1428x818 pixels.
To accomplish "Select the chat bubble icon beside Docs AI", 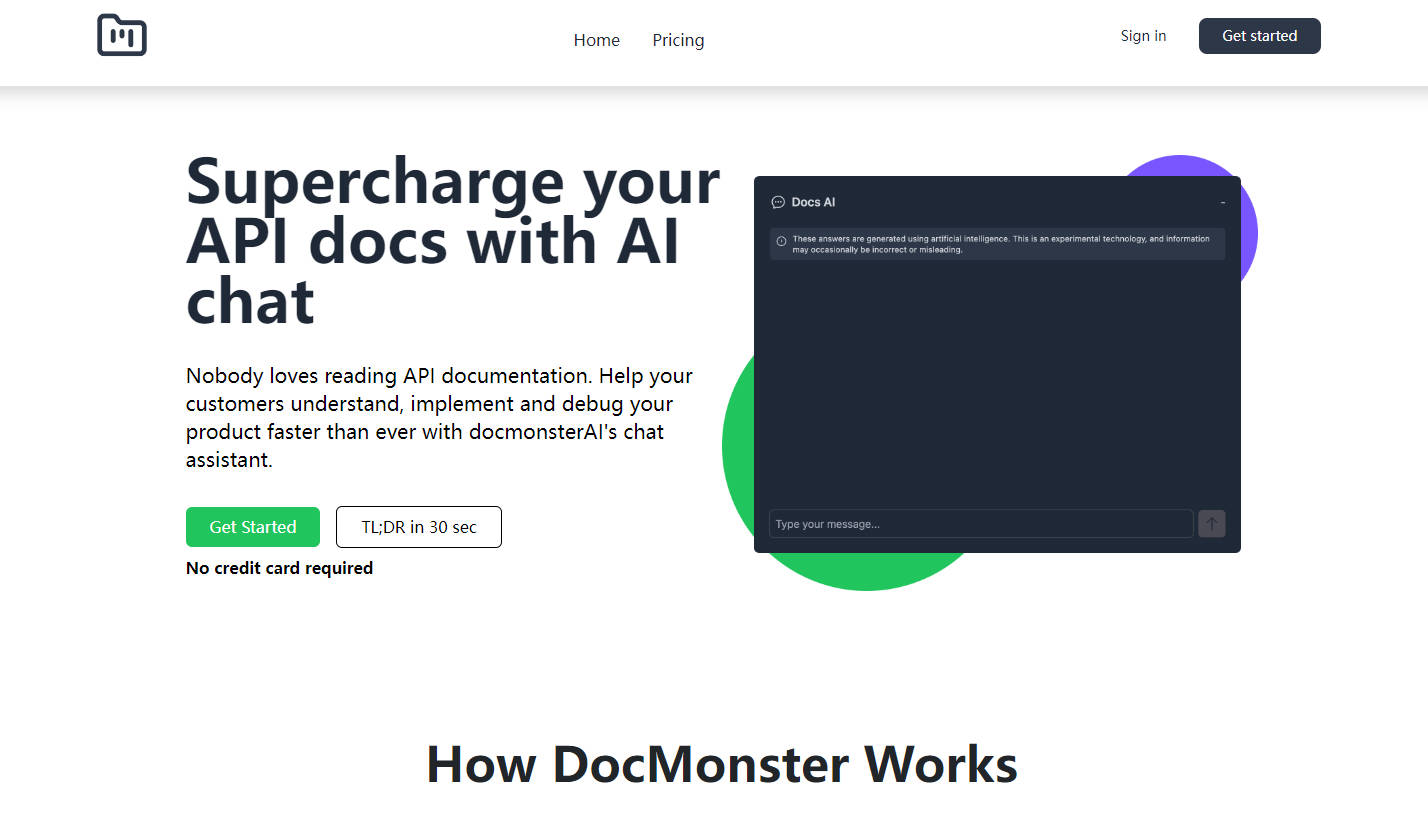I will (x=778, y=201).
